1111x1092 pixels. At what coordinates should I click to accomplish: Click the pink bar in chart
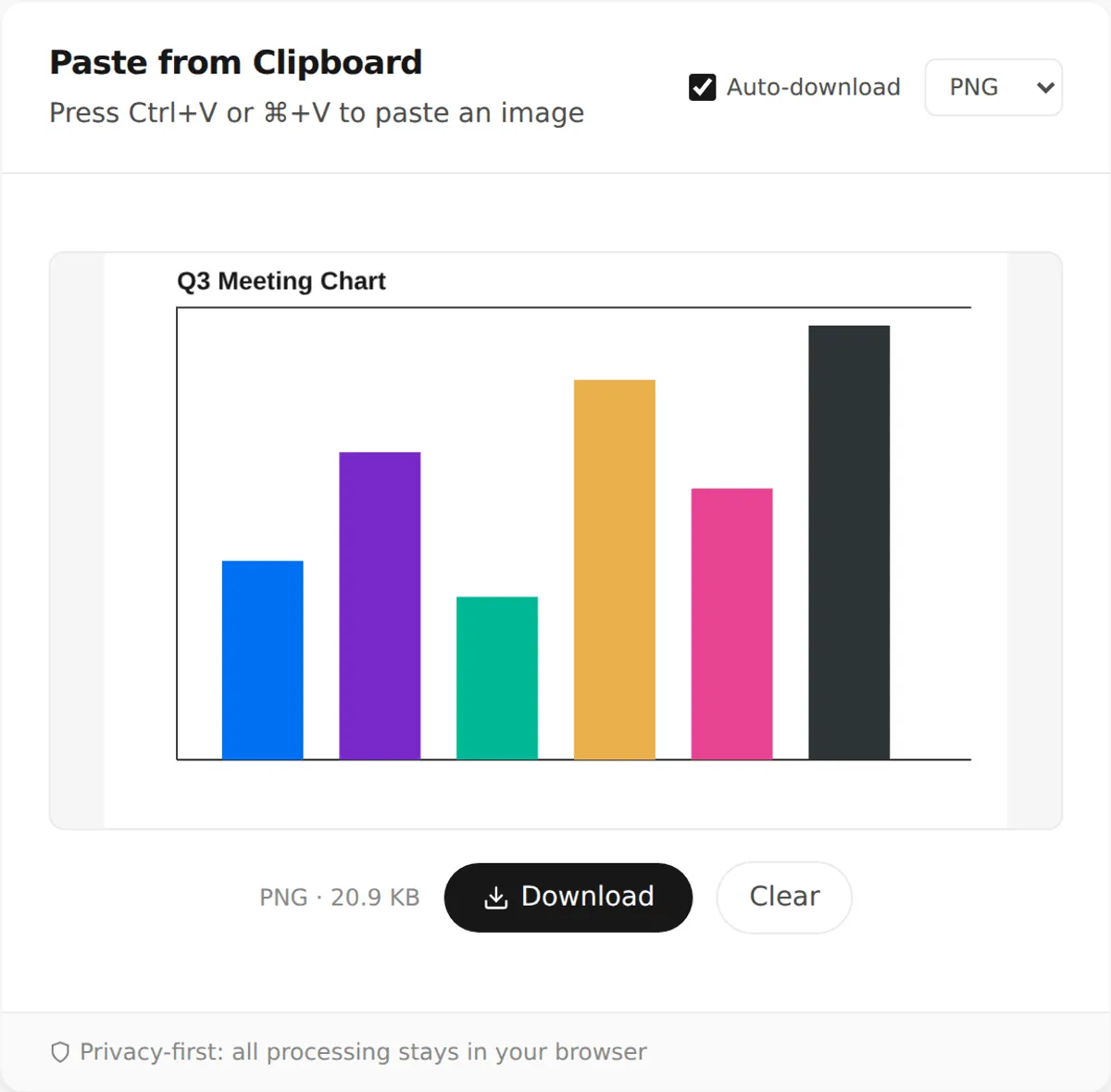point(731,624)
